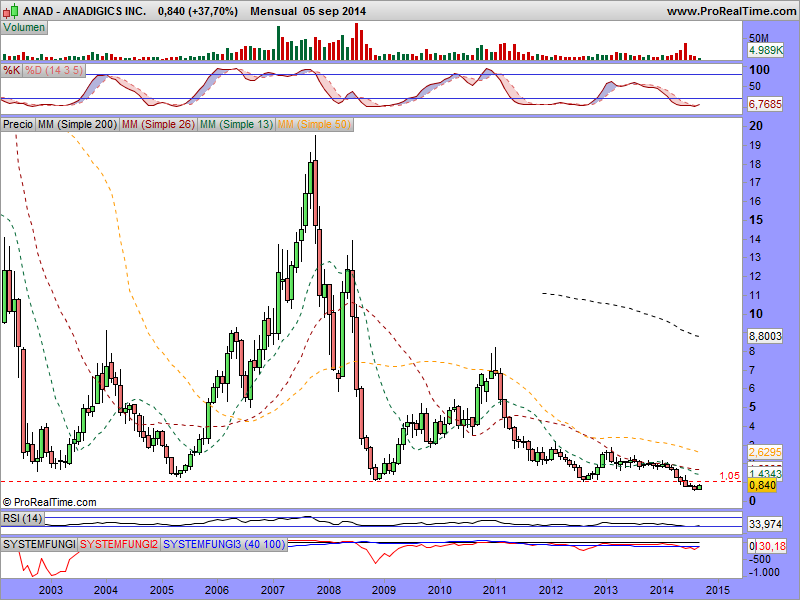Click the 2010 year label

click(x=440, y=590)
